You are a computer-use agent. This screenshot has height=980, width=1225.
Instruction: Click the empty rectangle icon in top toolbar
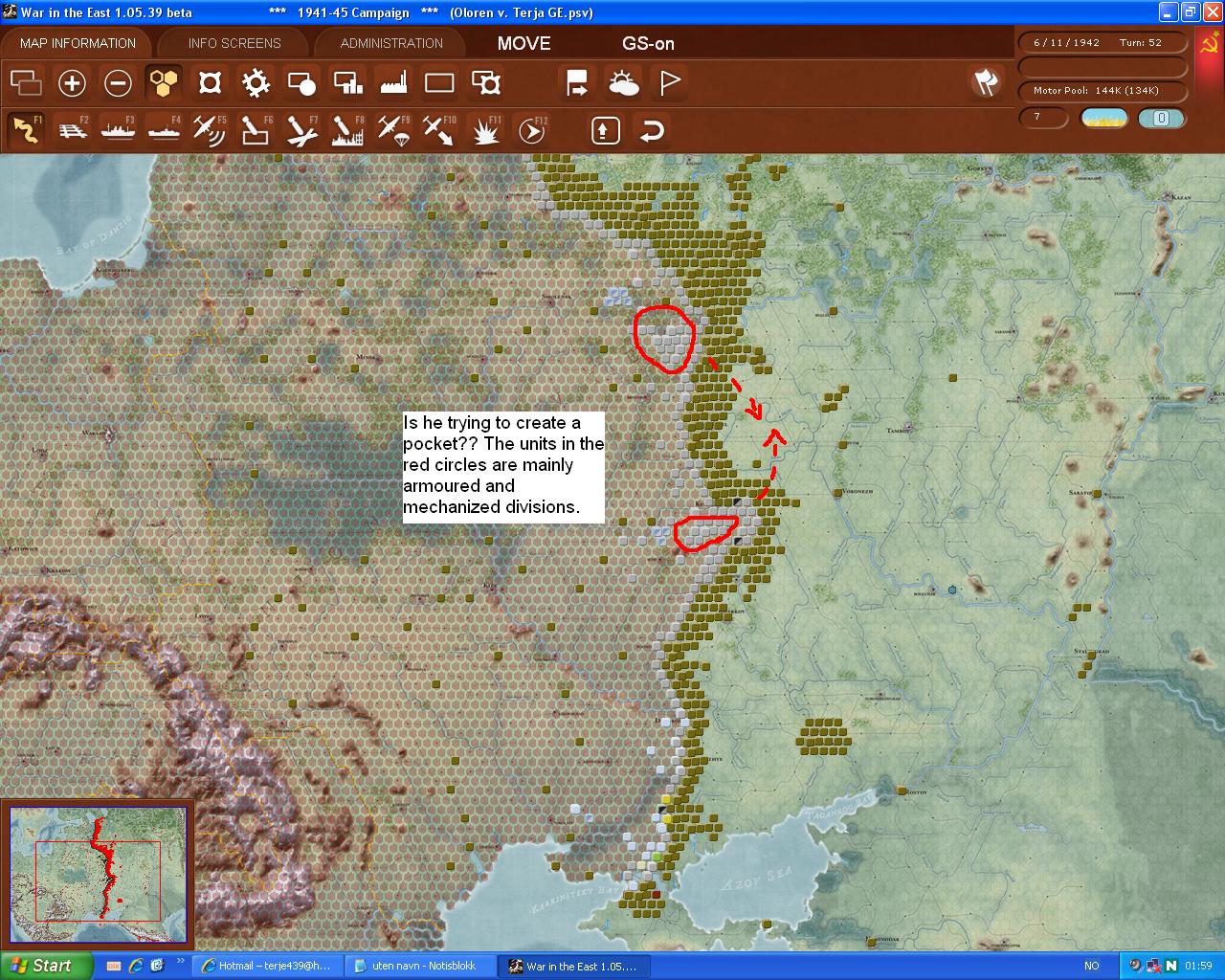pyautogui.click(x=439, y=83)
